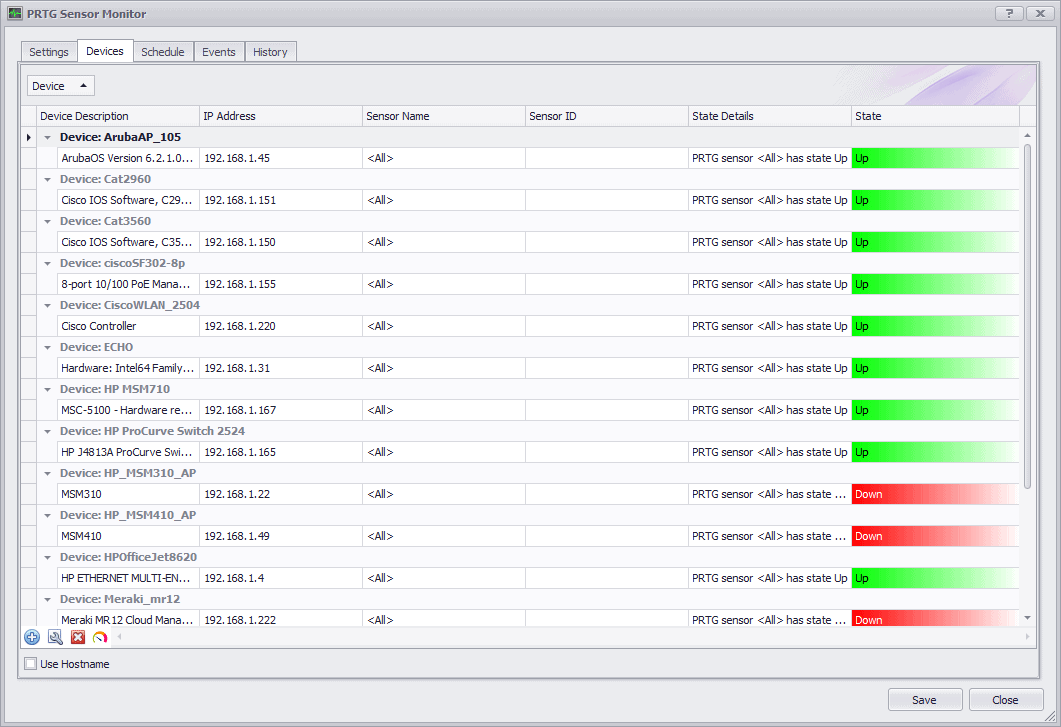This screenshot has height=727, width=1061.
Task: Collapse the Device: CiscoWLAN_2504 group
Action: pos(47,305)
